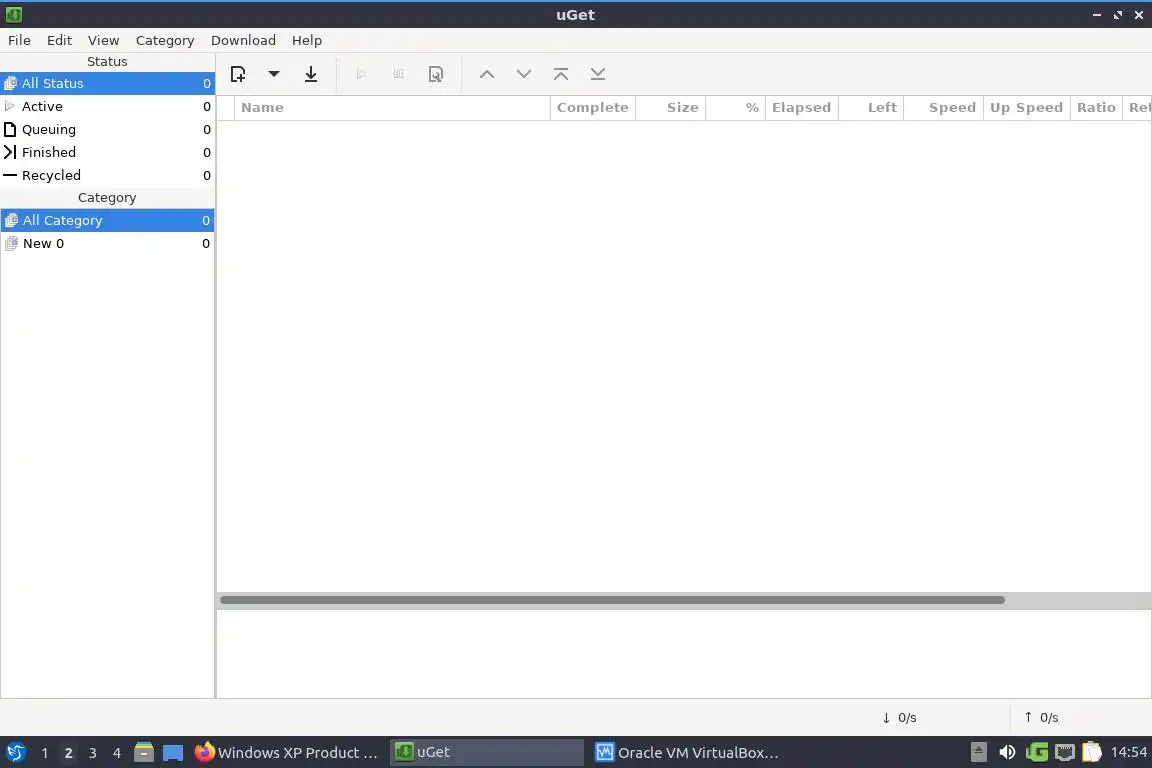
Task: Open the File menu
Action: [19, 40]
